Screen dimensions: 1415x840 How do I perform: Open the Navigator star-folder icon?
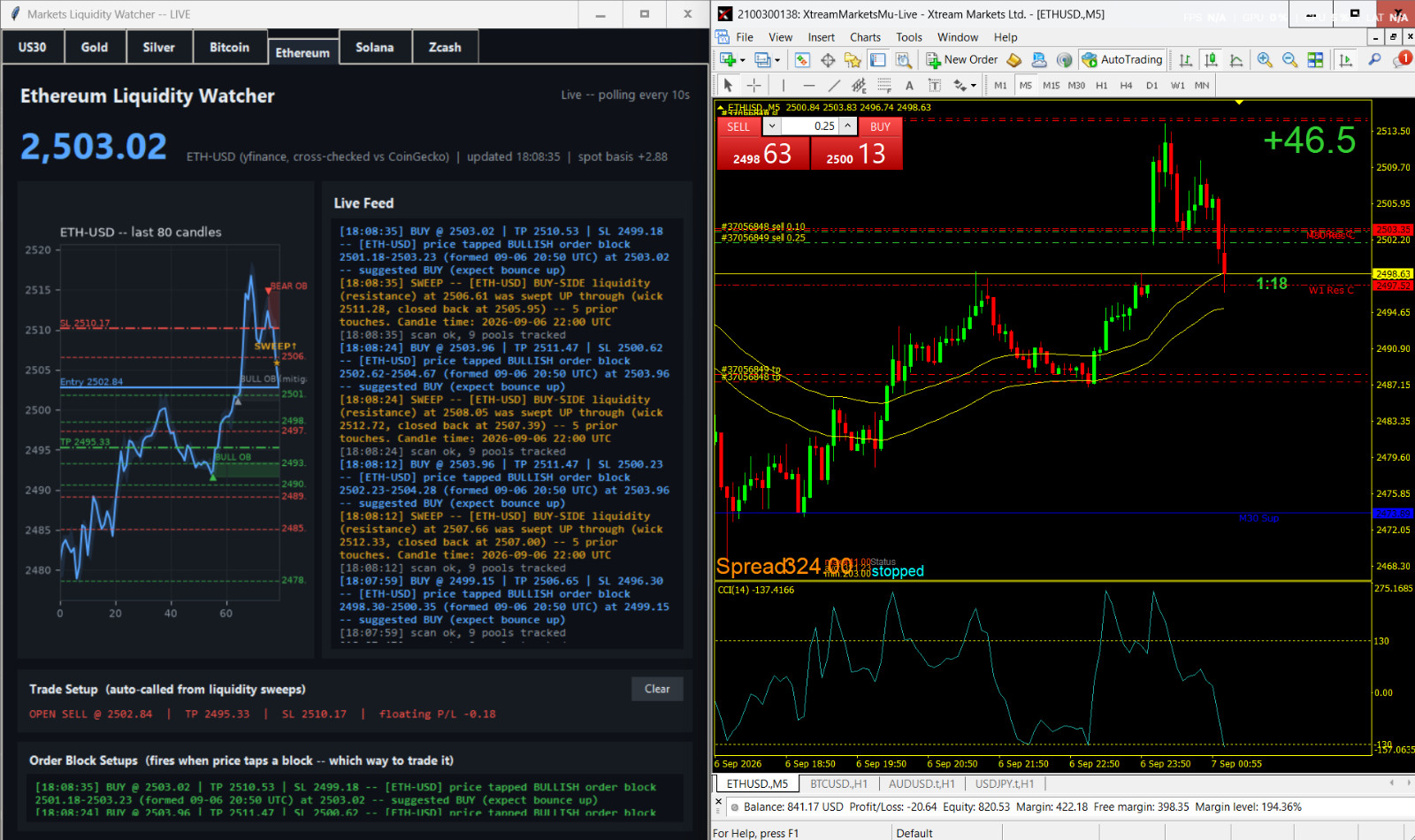(853, 60)
